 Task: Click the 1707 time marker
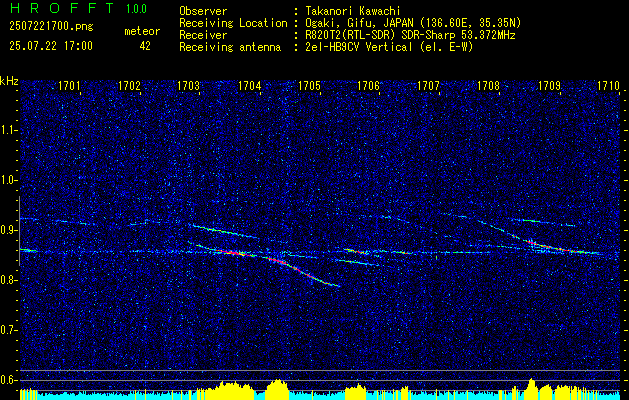click(x=428, y=86)
